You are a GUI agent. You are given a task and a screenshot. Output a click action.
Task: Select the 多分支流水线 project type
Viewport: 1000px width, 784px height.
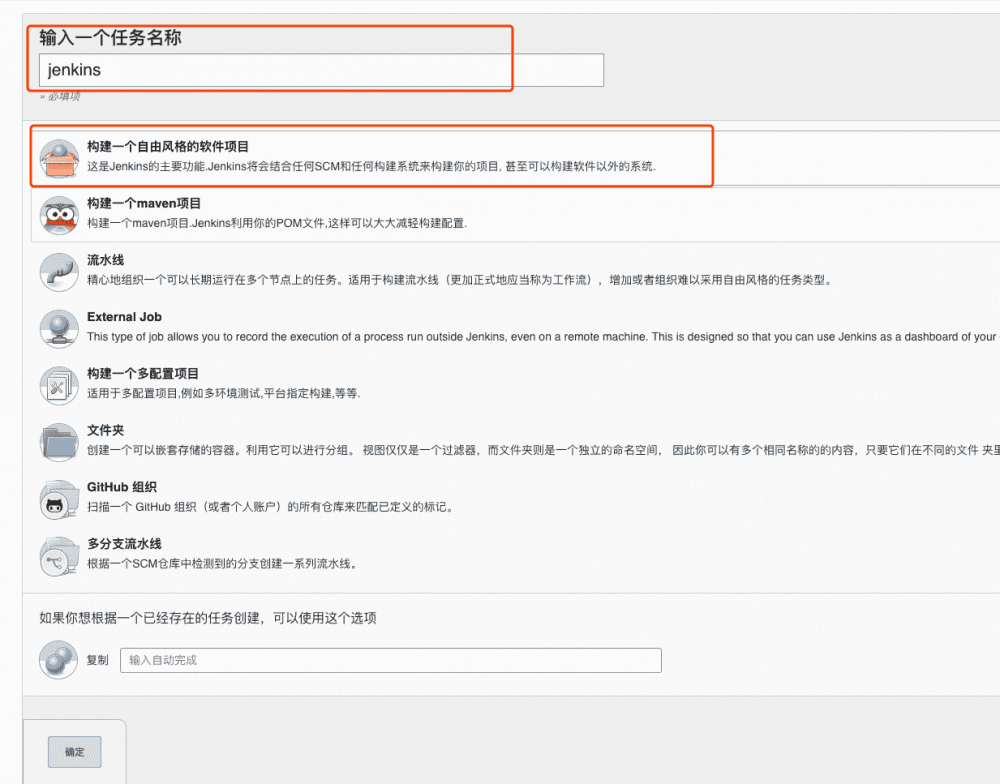coord(122,543)
